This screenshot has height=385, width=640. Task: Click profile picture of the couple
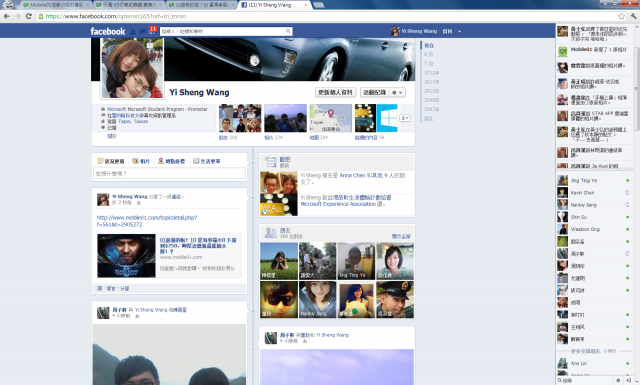coord(132,68)
